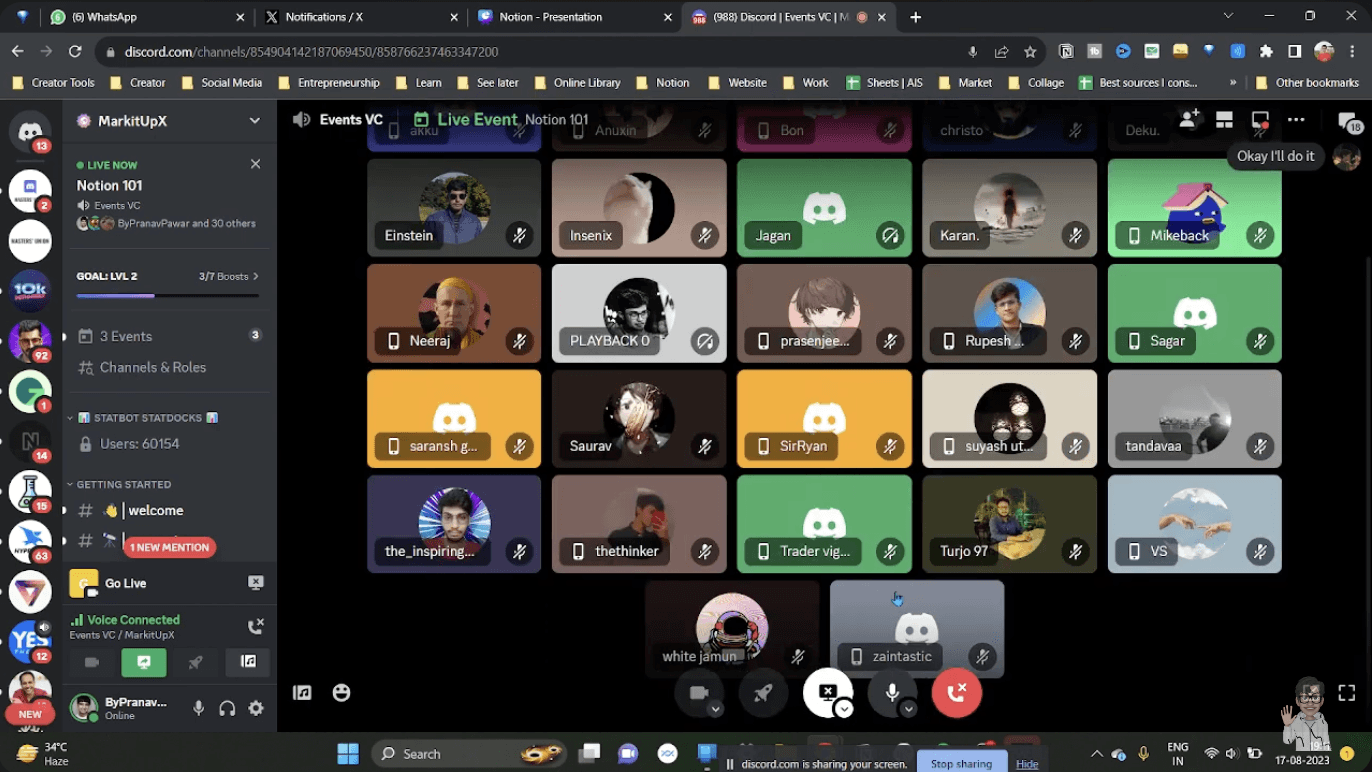The height and width of the screenshot is (772, 1372).
Task: Toggle microphone in the call controls
Action: 892,693
